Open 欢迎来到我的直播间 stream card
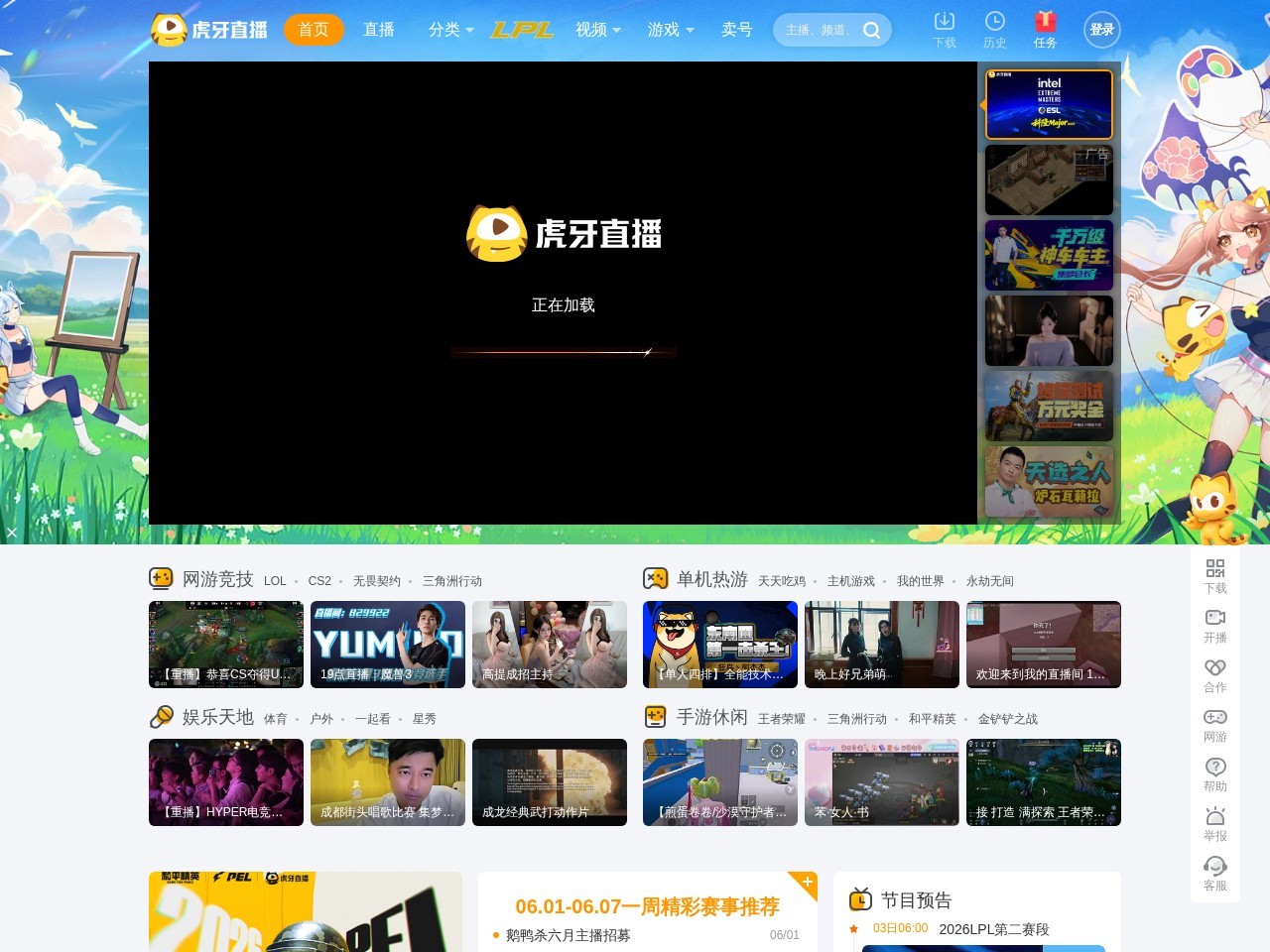The image size is (1270, 952). pyautogui.click(x=1044, y=645)
